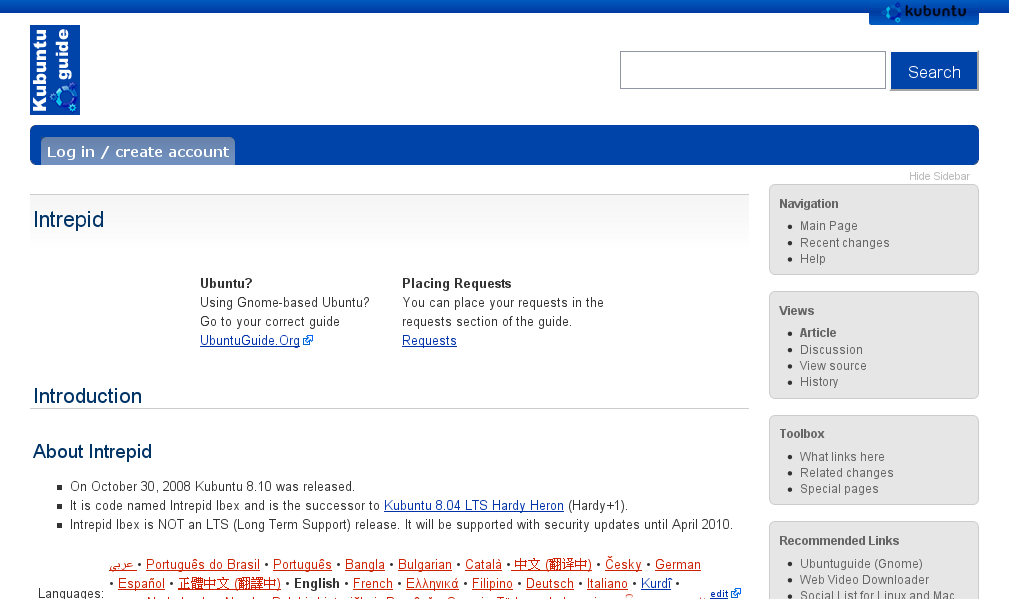Select the German language link
The image size is (1009, 599).
(x=678, y=564)
